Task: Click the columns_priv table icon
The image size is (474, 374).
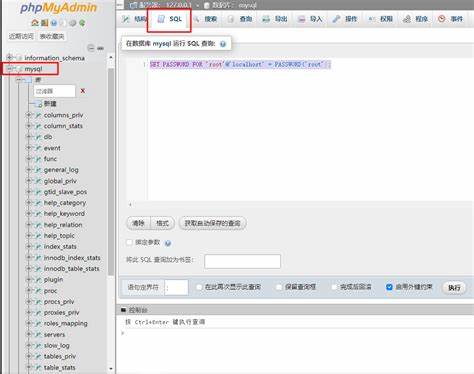Action: 38,115
